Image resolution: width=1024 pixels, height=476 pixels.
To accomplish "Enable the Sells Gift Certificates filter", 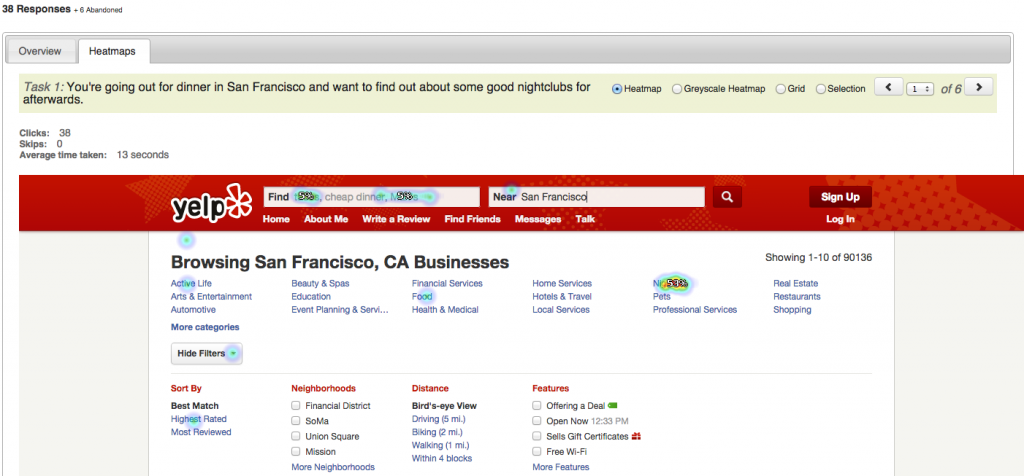I will (537, 436).
